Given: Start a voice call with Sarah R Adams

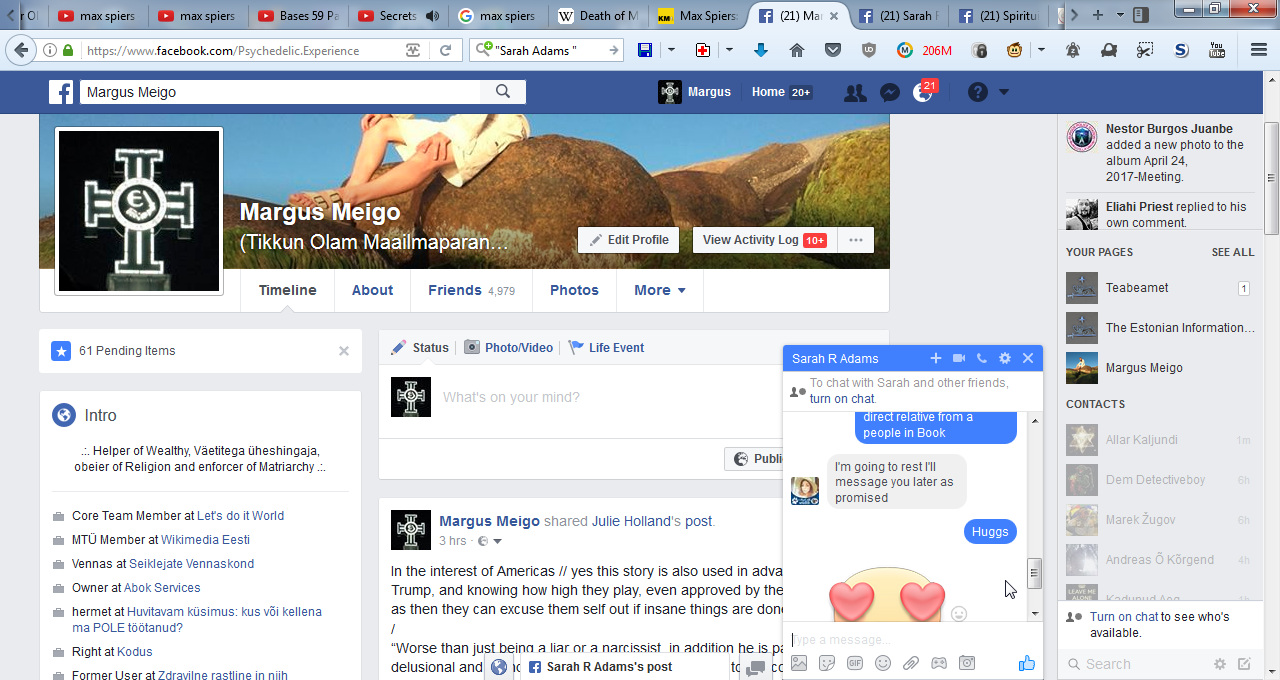Looking at the screenshot, I should [982, 358].
